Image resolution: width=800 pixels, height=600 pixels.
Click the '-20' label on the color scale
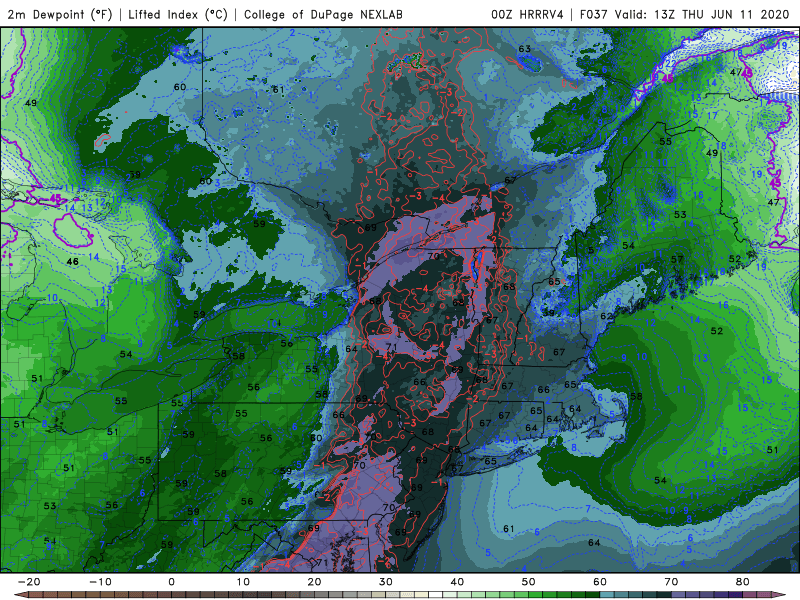[29, 582]
